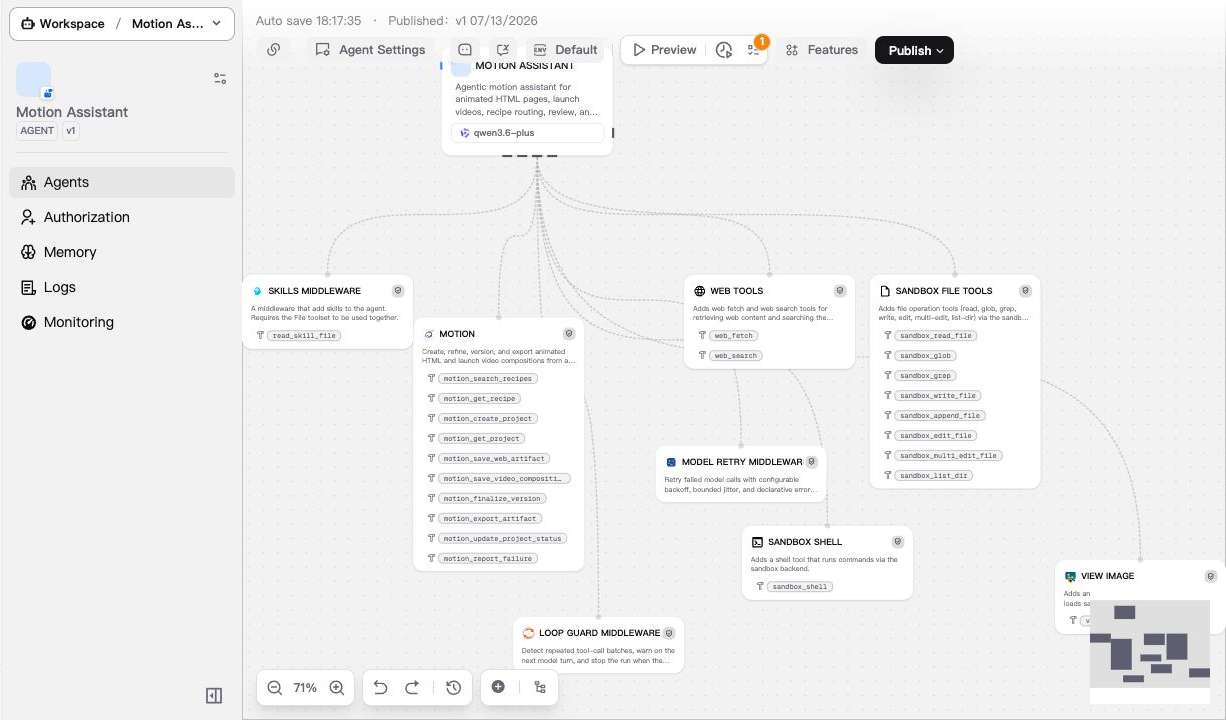The width and height of the screenshot is (1226, 720).
Task: Expand the Publish dropdown
Action: [x=914, y=50]
